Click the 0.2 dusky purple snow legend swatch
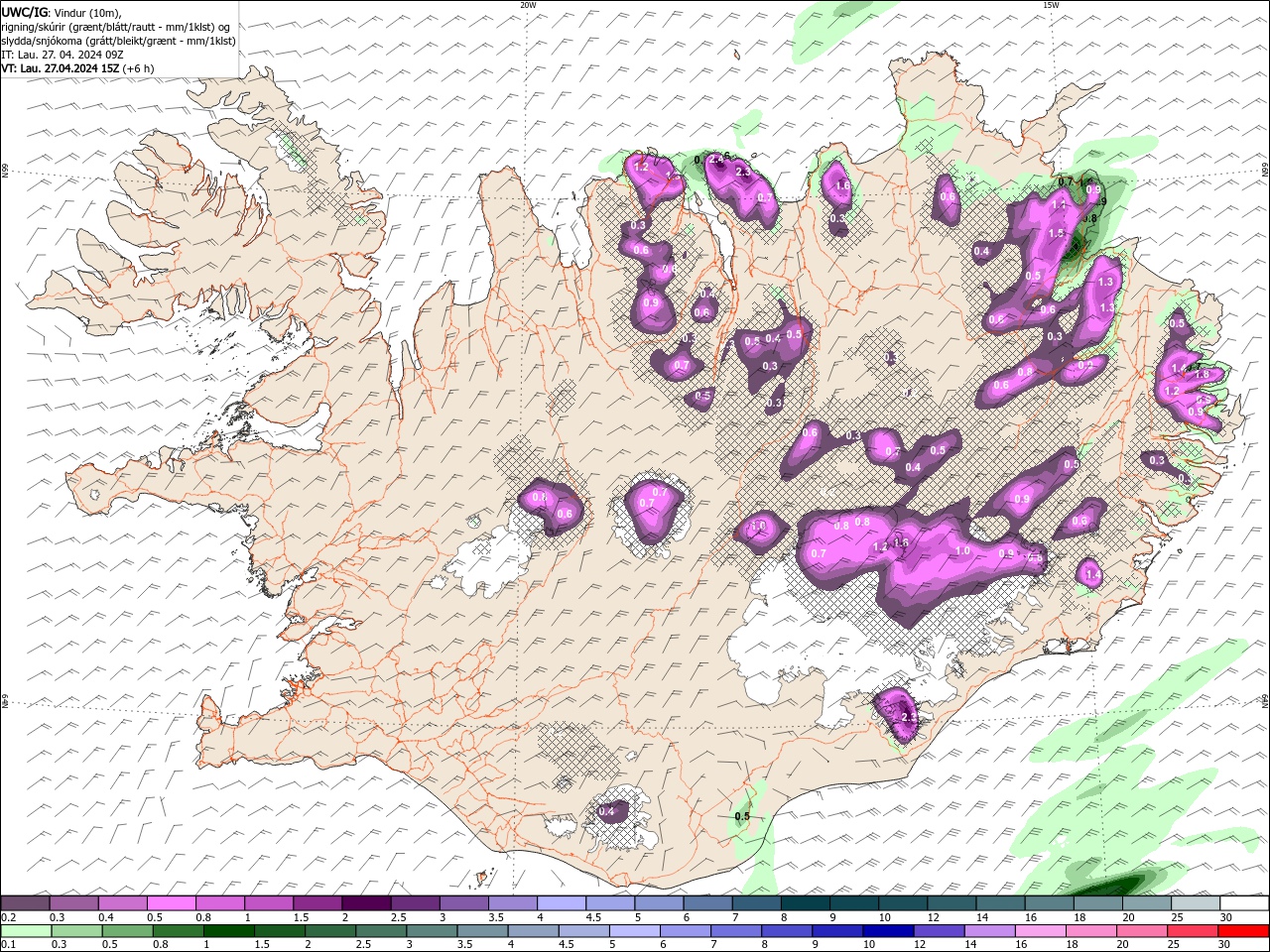The width and height of the screenshot is (1270, 952). 25,903
